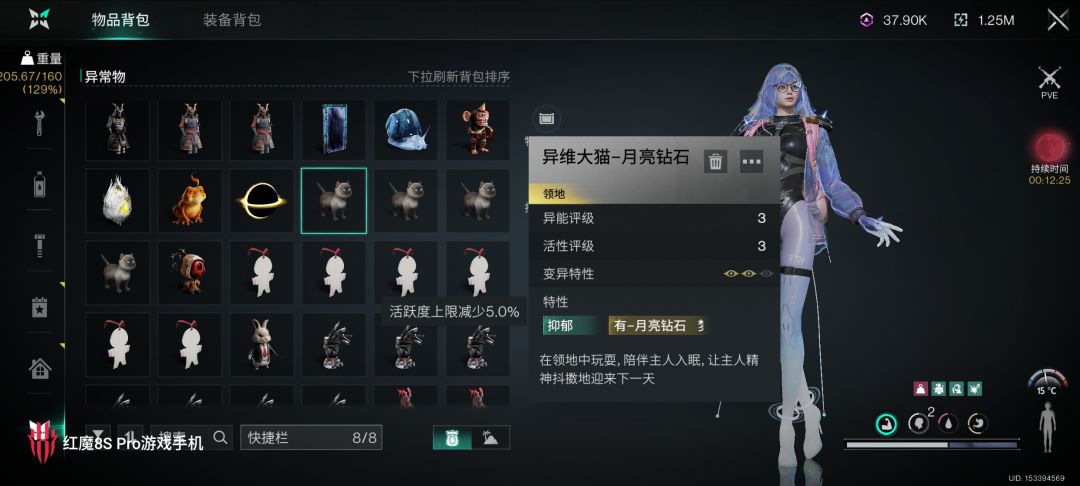This screenshot has width=1080, height=486.
Task: Switch to island storage view toggle
Action: point(491,438)
